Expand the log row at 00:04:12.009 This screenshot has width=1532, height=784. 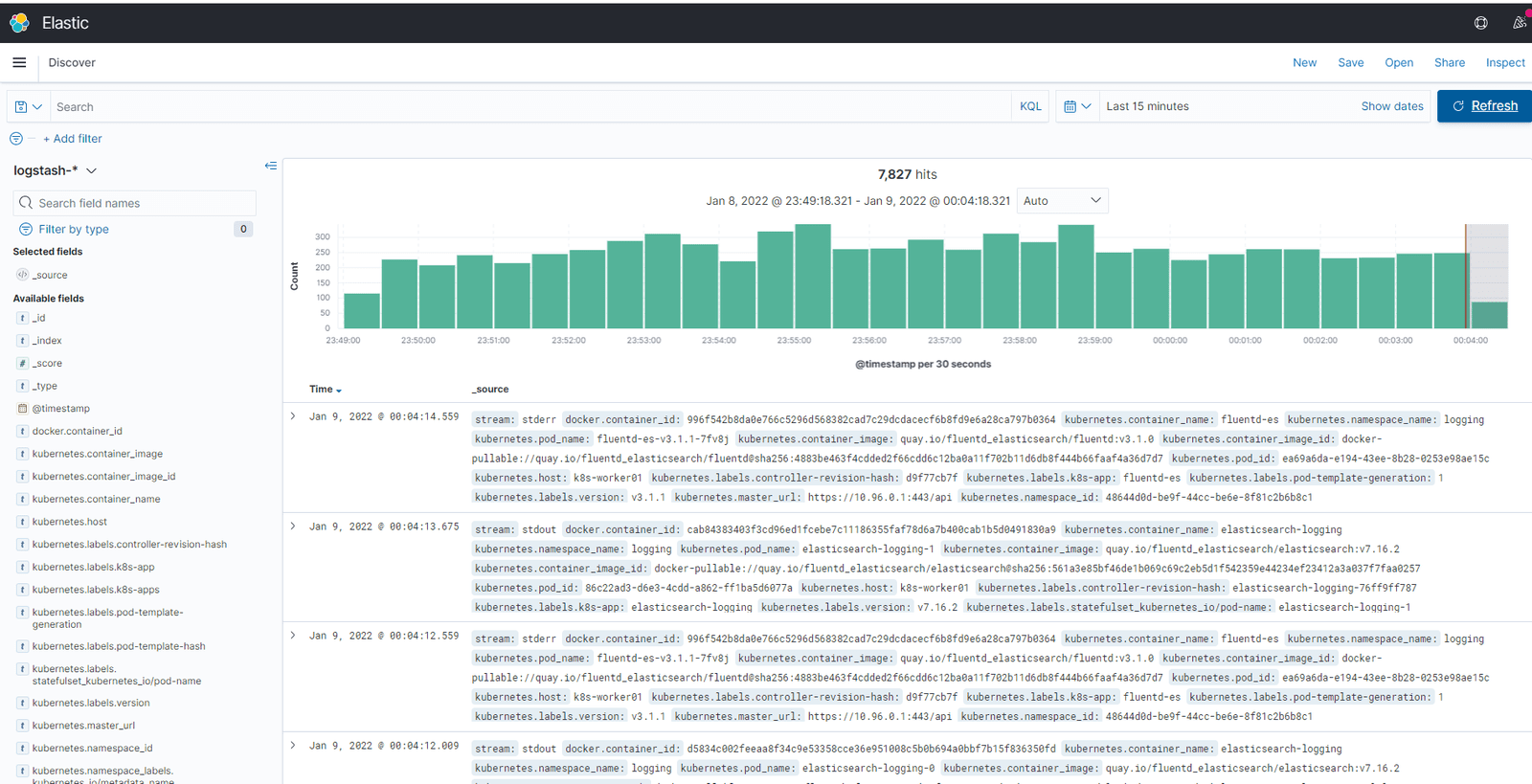coord(293,746)
